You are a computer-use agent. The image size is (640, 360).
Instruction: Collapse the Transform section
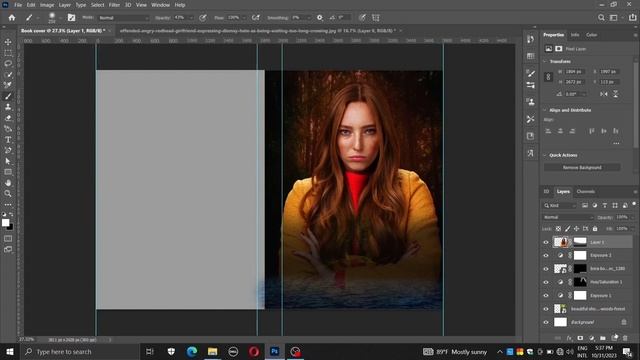(x=545, y=61)
